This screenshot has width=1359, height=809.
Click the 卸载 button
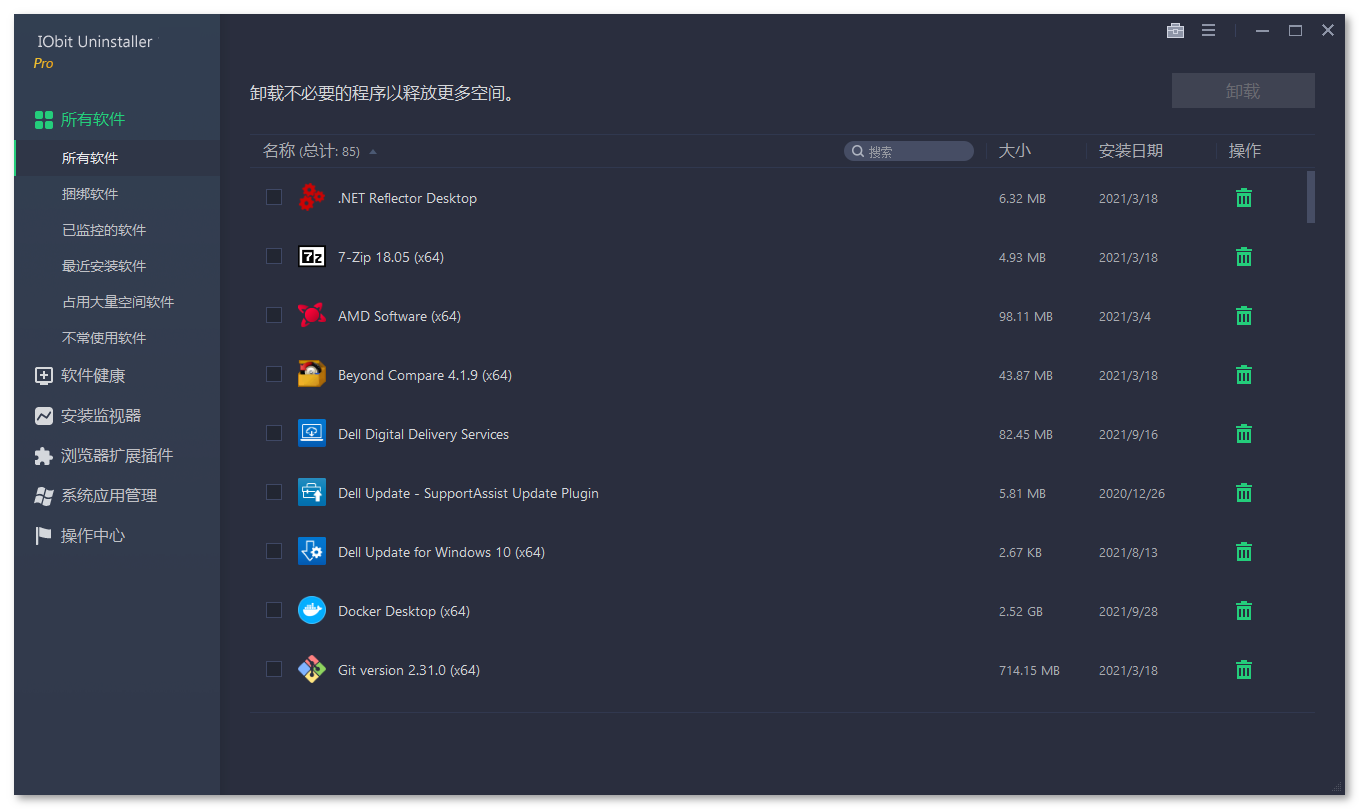tap(1243, 91)
